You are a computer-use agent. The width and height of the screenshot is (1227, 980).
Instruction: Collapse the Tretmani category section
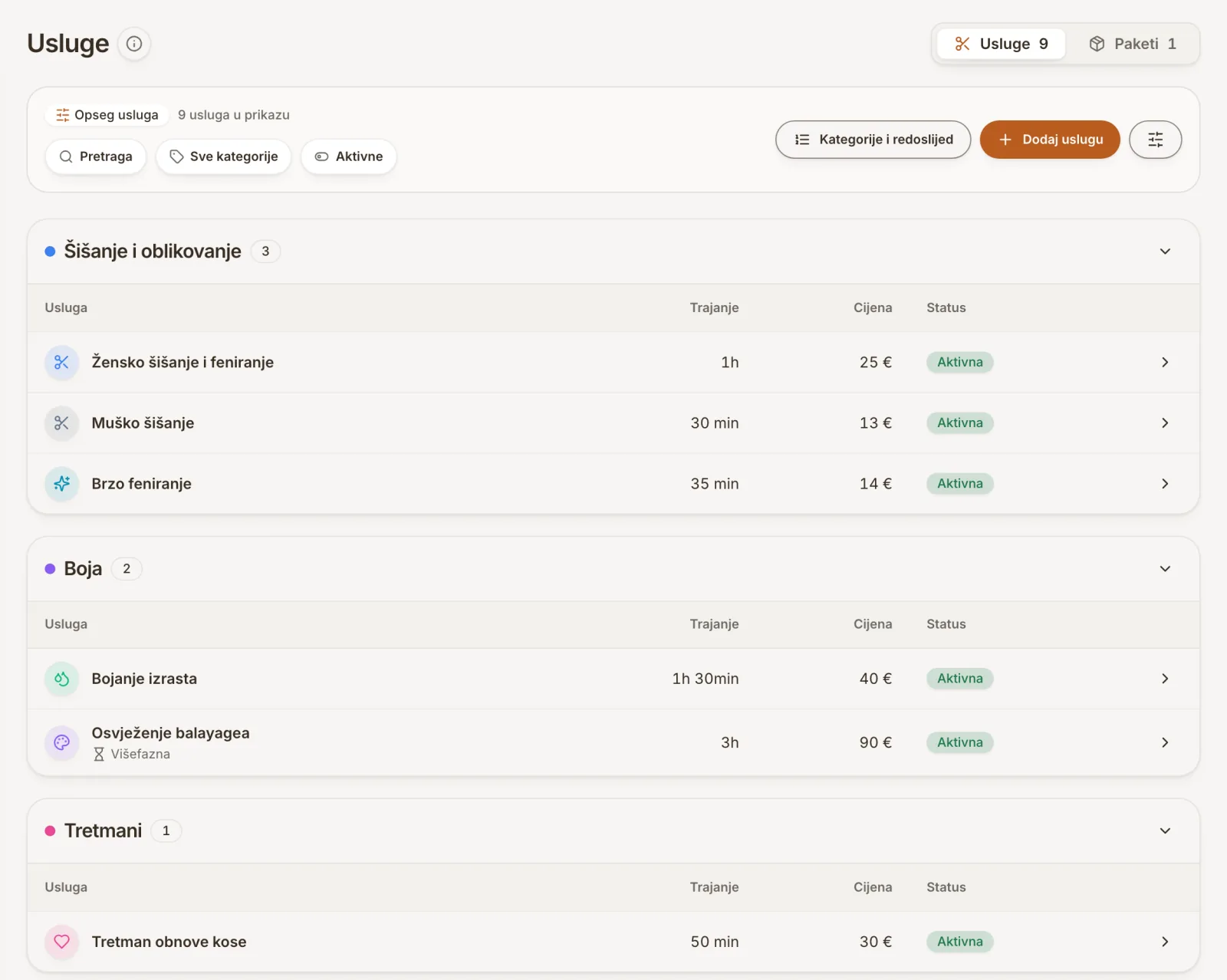[1165, 831]
